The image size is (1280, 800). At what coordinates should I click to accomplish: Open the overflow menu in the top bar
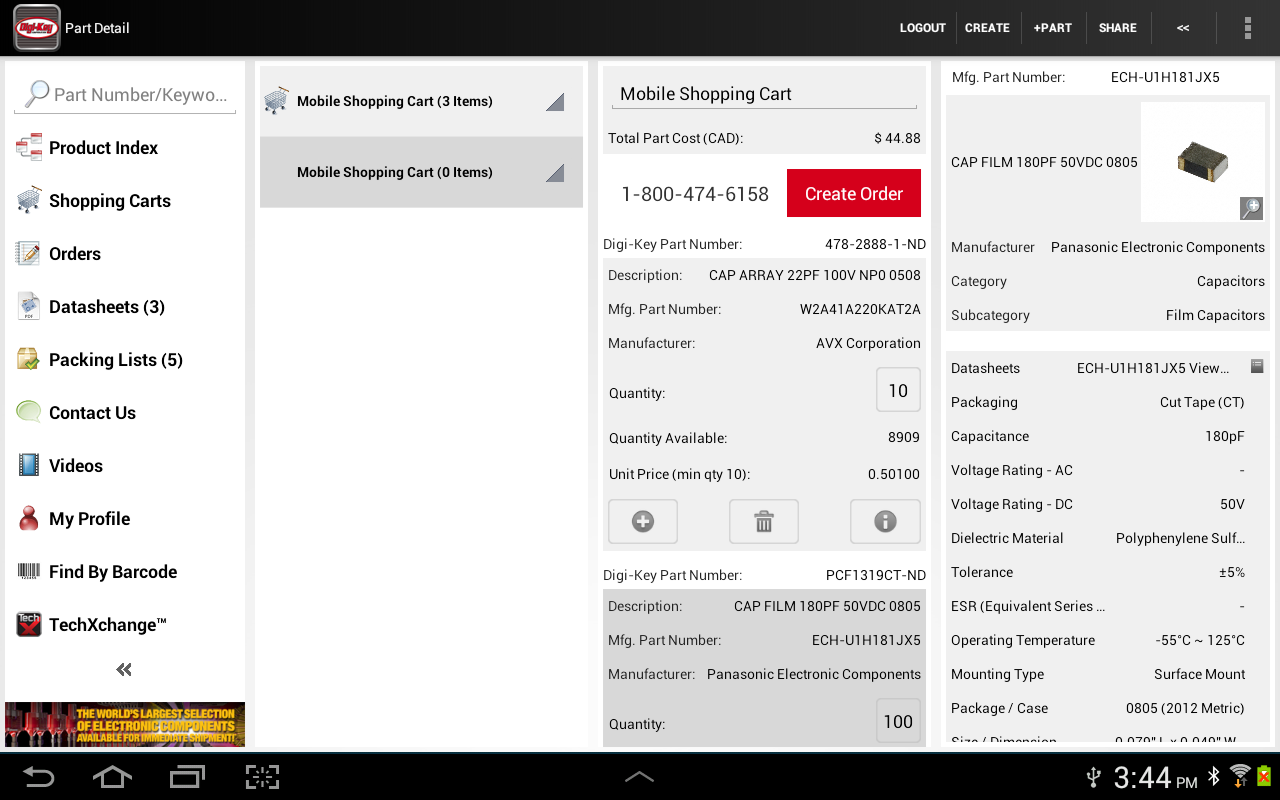1247,27
